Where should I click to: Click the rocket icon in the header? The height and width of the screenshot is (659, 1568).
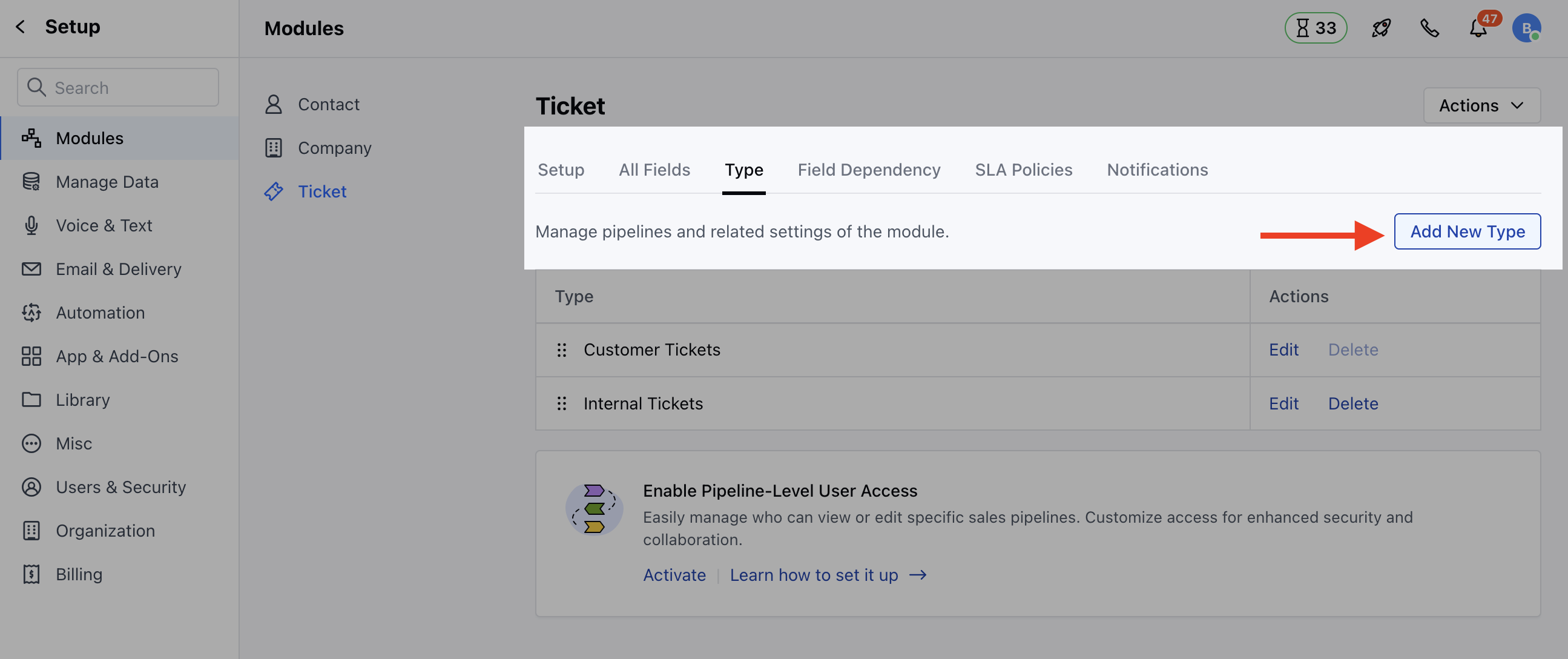pos(1380,28)
